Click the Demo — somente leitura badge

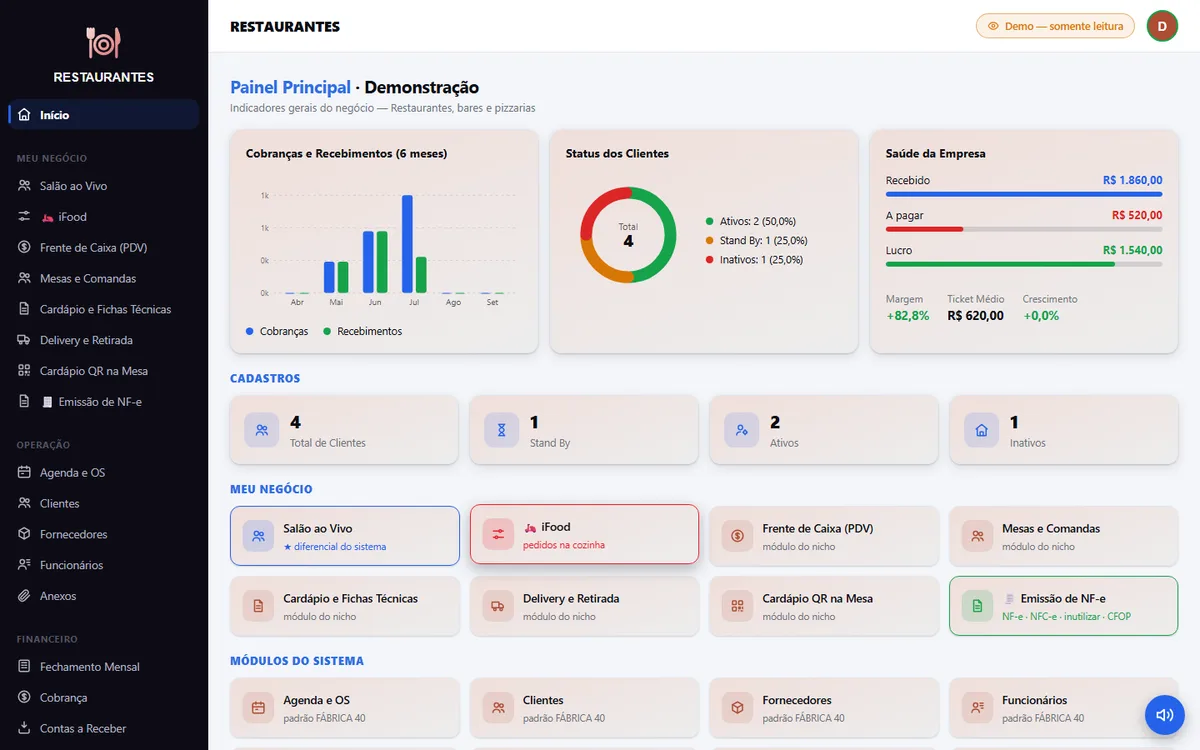[x=1055, y=26]
